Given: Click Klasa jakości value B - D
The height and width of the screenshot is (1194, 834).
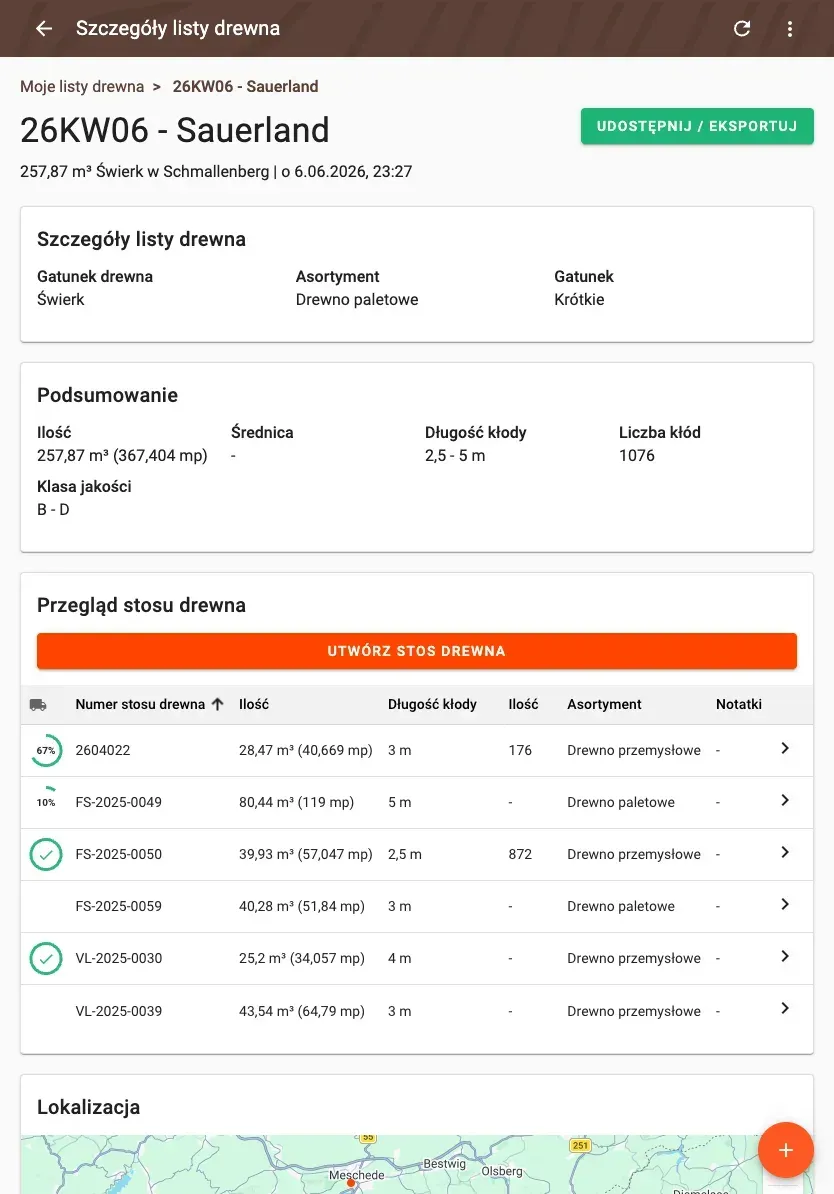Looking at the screenshot, I should (x=53, y=509).
